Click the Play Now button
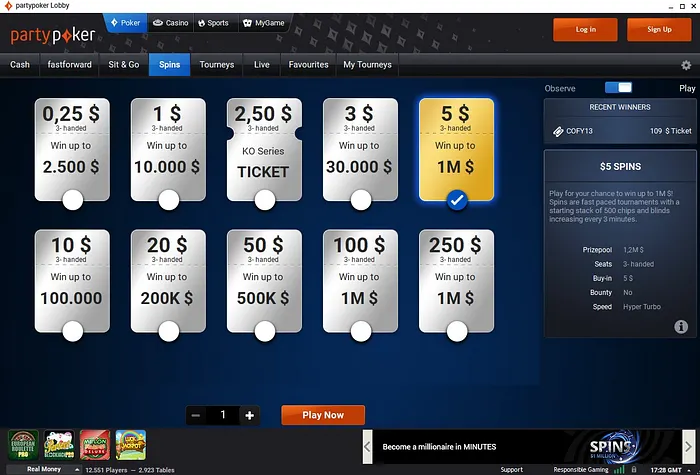This screenshot has width=700, height=475. point(323,415)
